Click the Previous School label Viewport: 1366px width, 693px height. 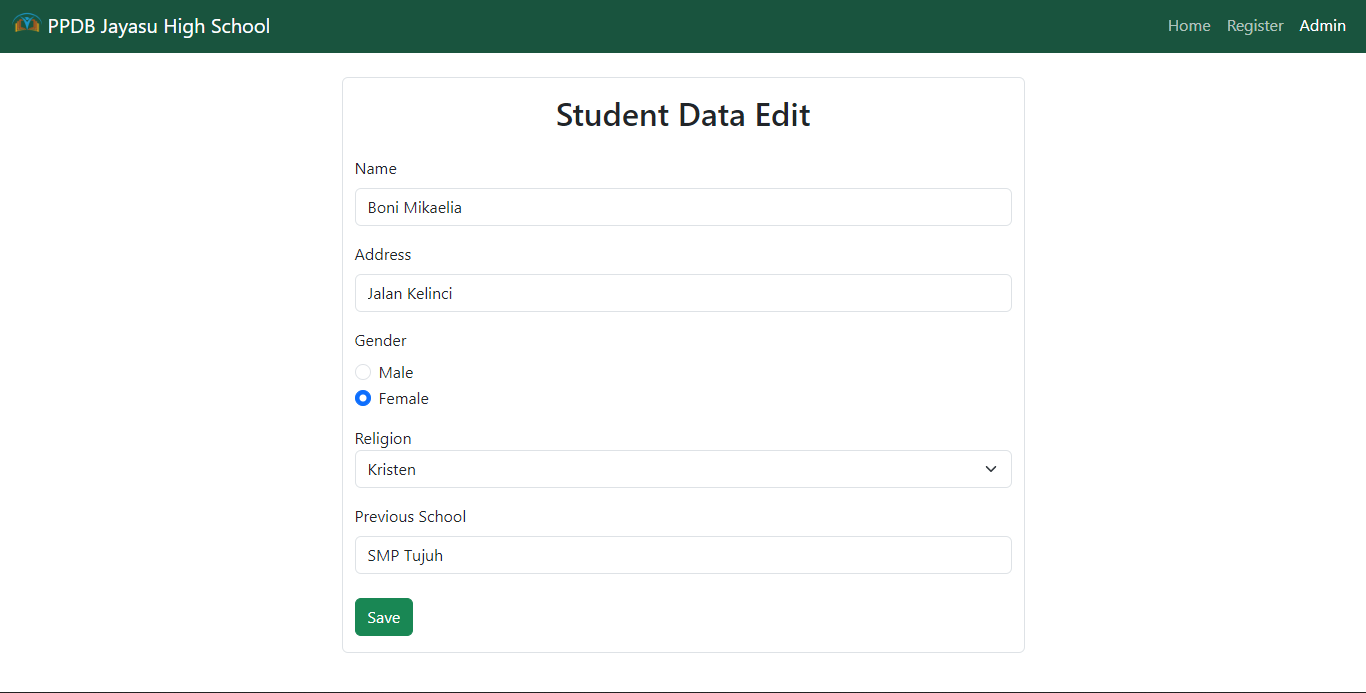[411, 517]
